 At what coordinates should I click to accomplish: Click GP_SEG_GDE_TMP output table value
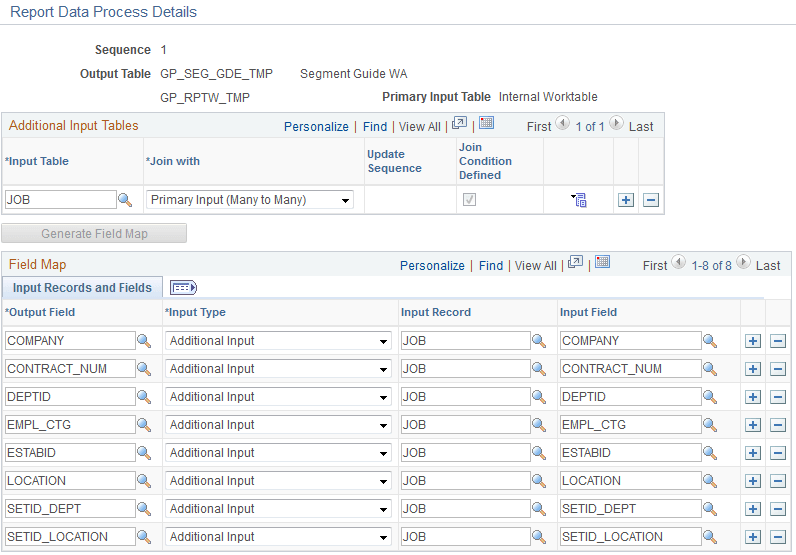(216, 74)
